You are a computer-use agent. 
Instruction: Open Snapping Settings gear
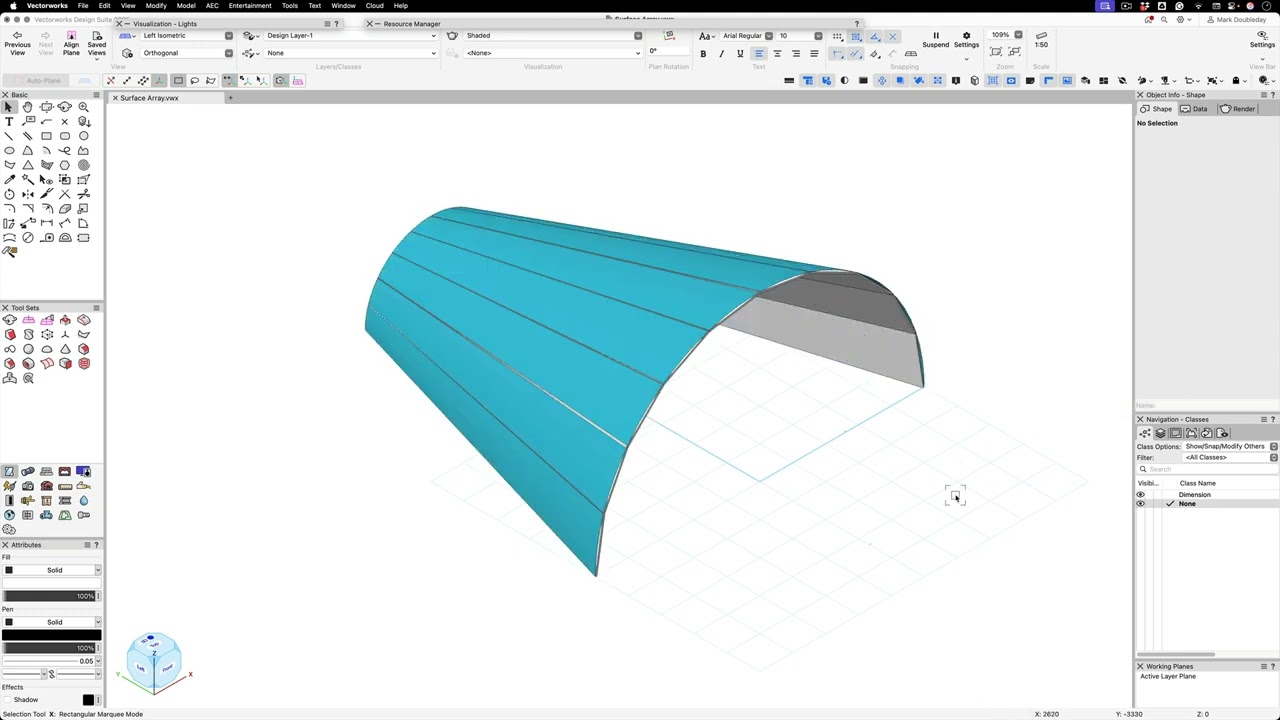966,40
